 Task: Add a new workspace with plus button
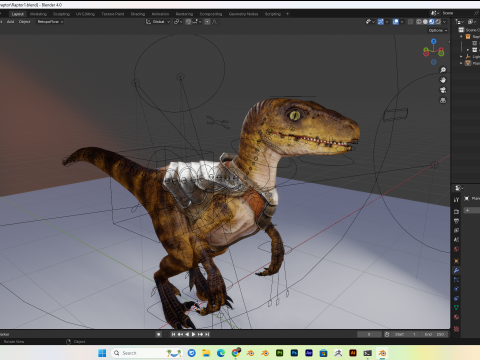coord(287,14)
